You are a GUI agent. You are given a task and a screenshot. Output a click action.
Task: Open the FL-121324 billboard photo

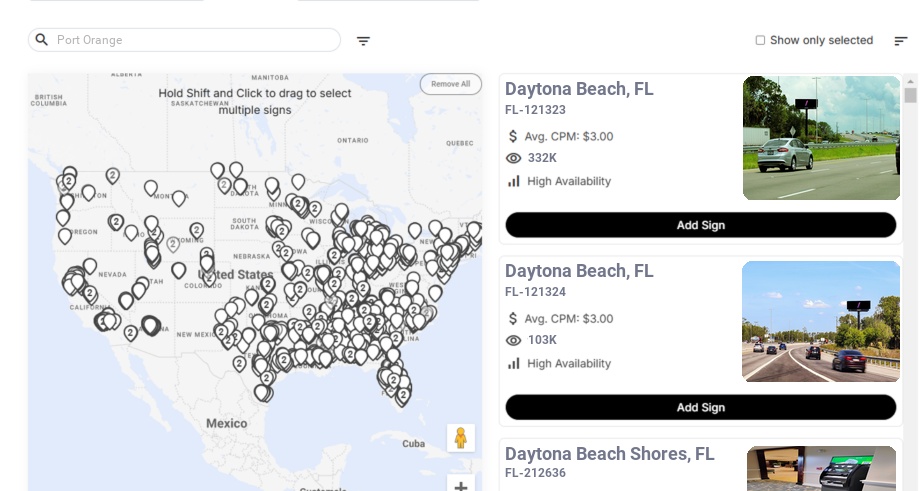click(x=821, y=321)
